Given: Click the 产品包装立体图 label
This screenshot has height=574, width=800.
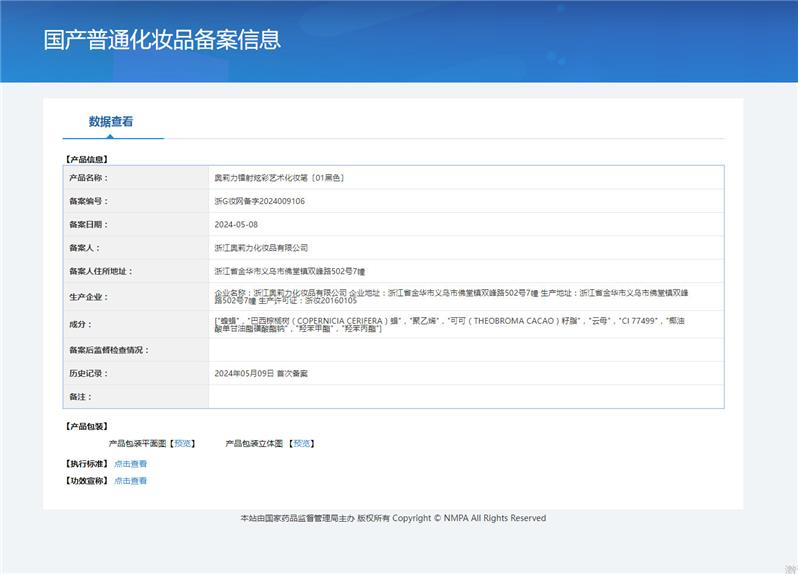Looking at the screenshot, I should [x=254, y=443].
